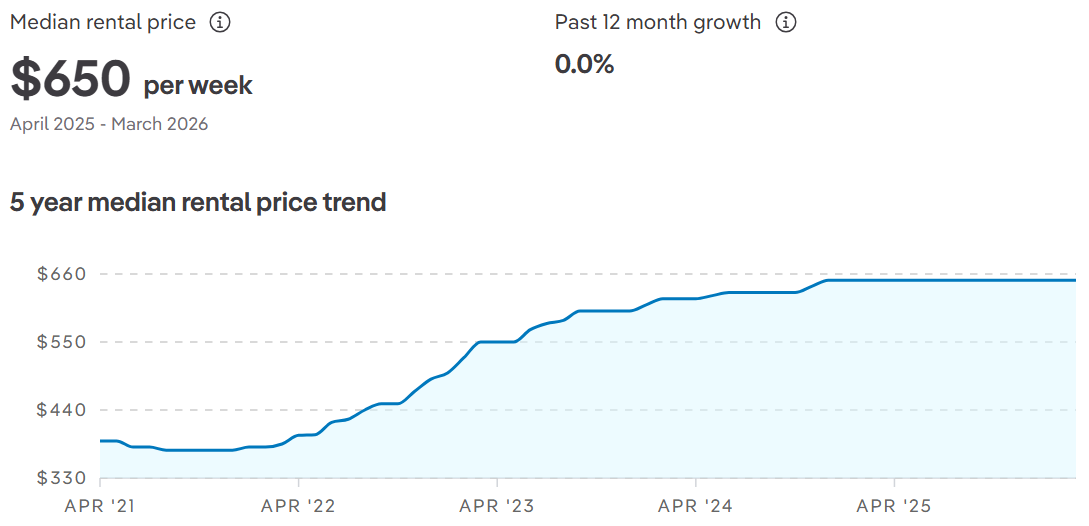Click the trend line's right end
This screenshot has width=1089, height=526.
click(x=1074, y=280)
